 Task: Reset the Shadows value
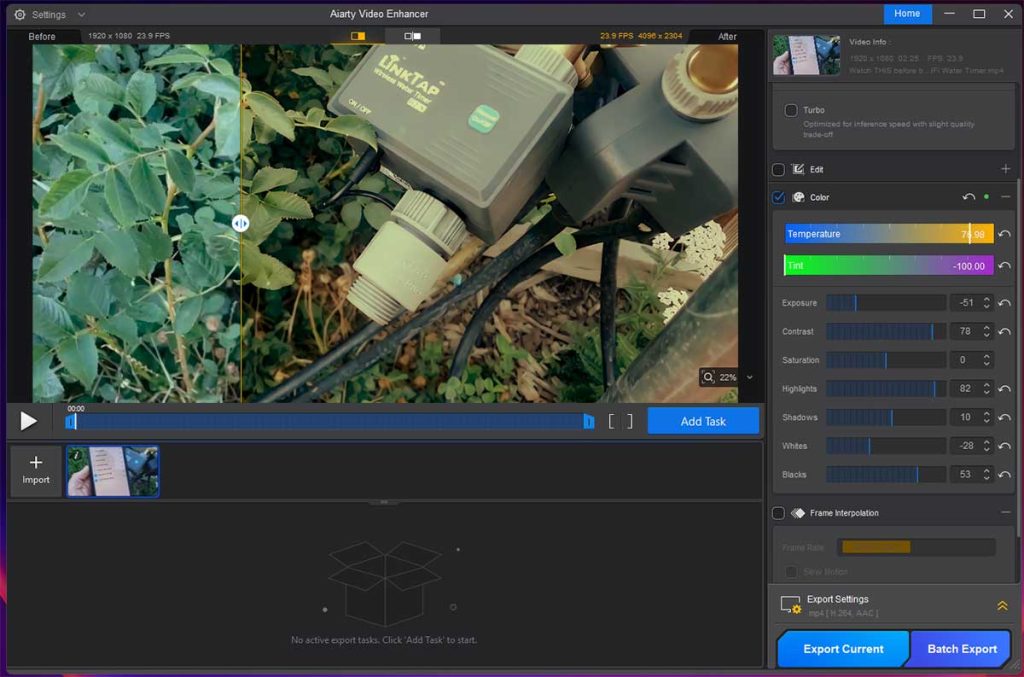(x=1004, y=417)
